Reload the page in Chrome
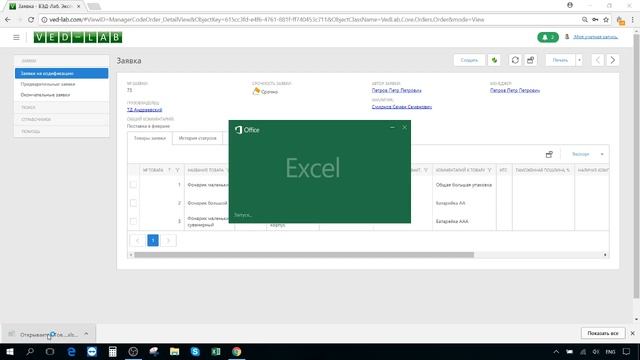Viewport: 640px width, 360px height. click(x=31, y=20)
